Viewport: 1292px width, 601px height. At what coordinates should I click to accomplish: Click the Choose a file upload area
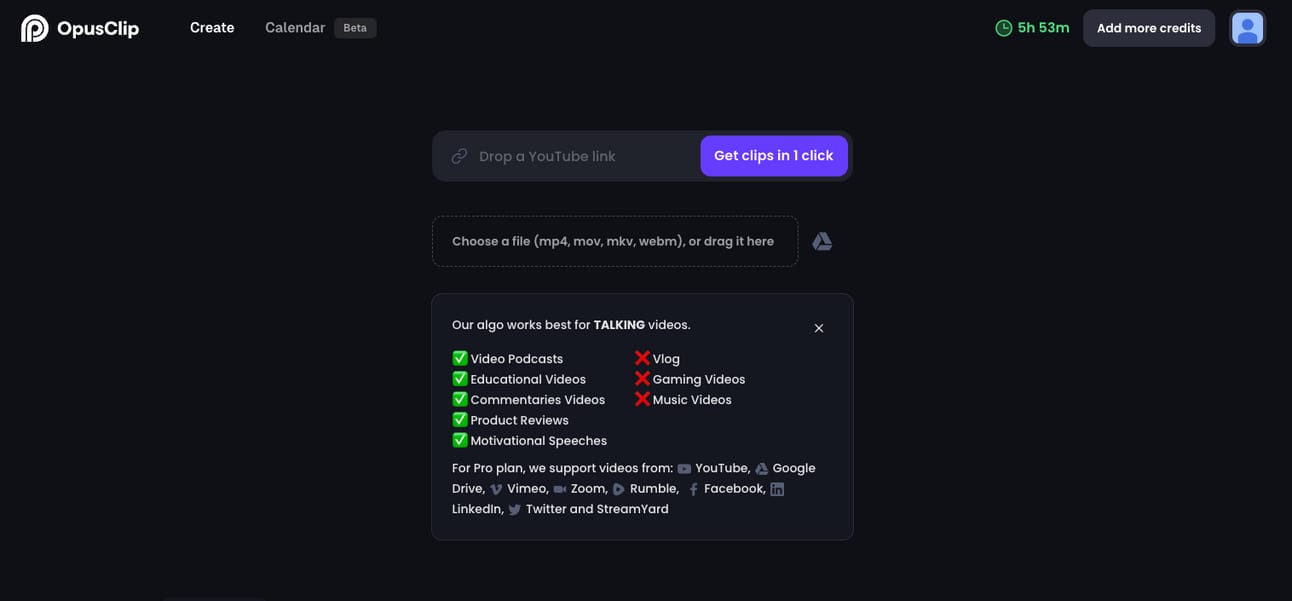point(614,241)
